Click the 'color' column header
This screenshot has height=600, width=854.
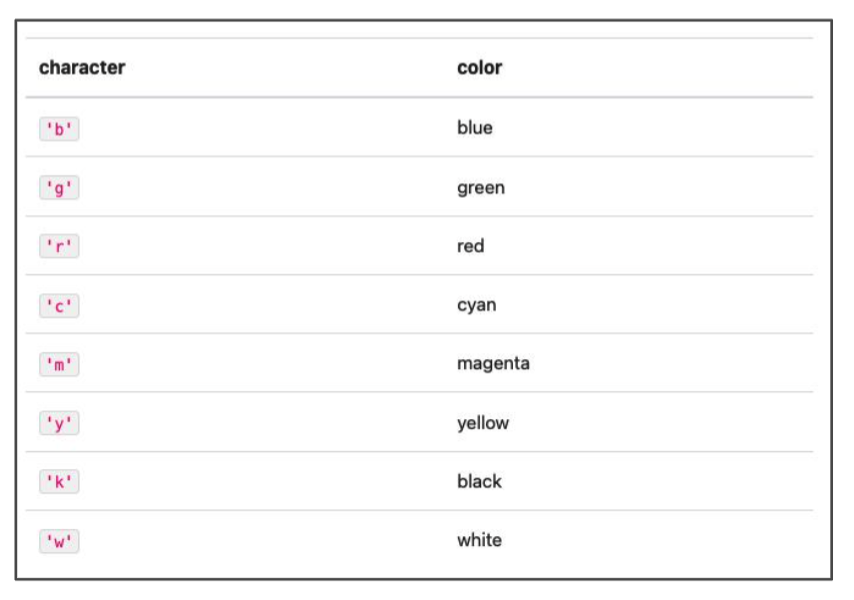479,68
